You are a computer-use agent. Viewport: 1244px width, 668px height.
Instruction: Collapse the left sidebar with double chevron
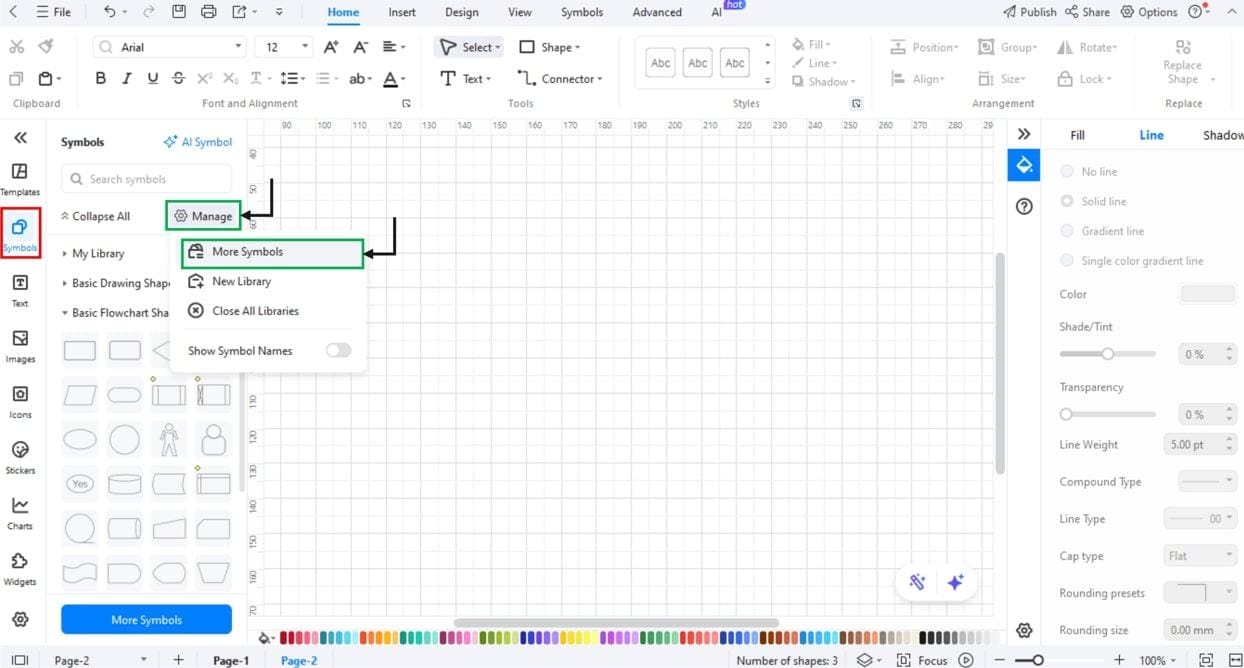click(x=20, y=138)
